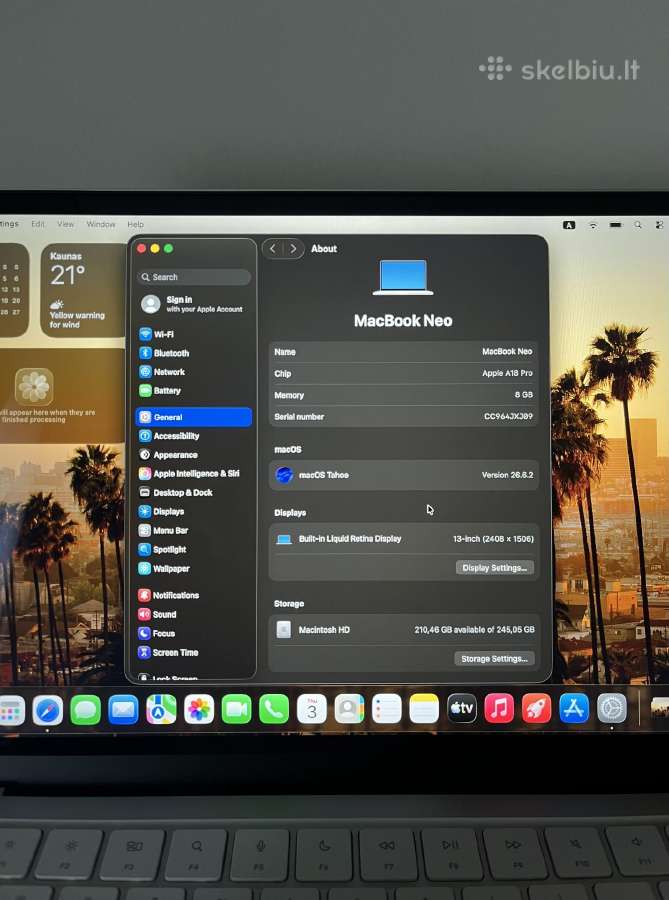Screen dimensions: 669x900
Task: Open the Help menu
Action: click(135, 224)
